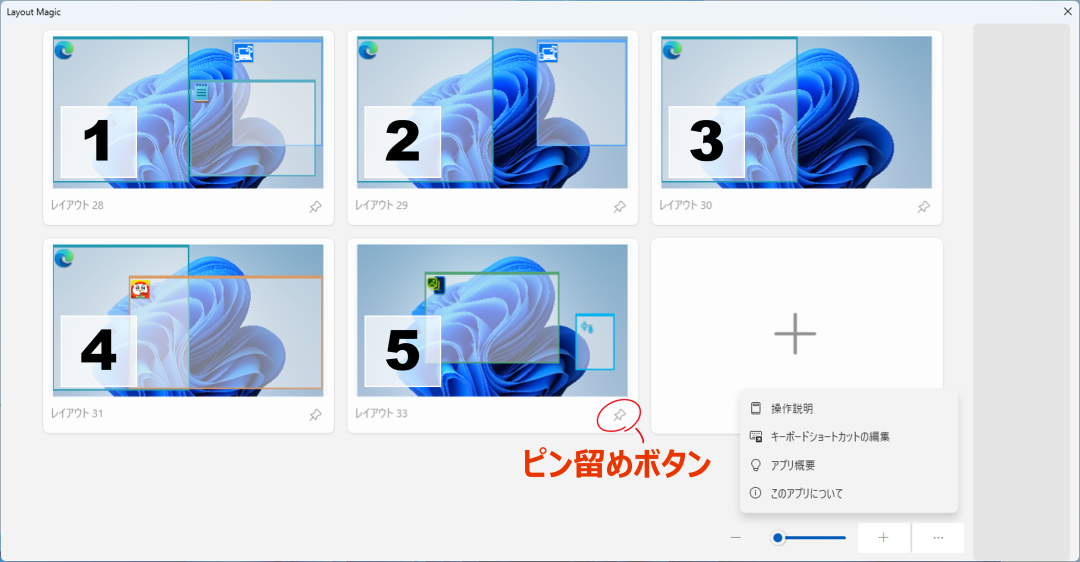
Task: Pin the レイアウト 30 card
Action: 924,207
